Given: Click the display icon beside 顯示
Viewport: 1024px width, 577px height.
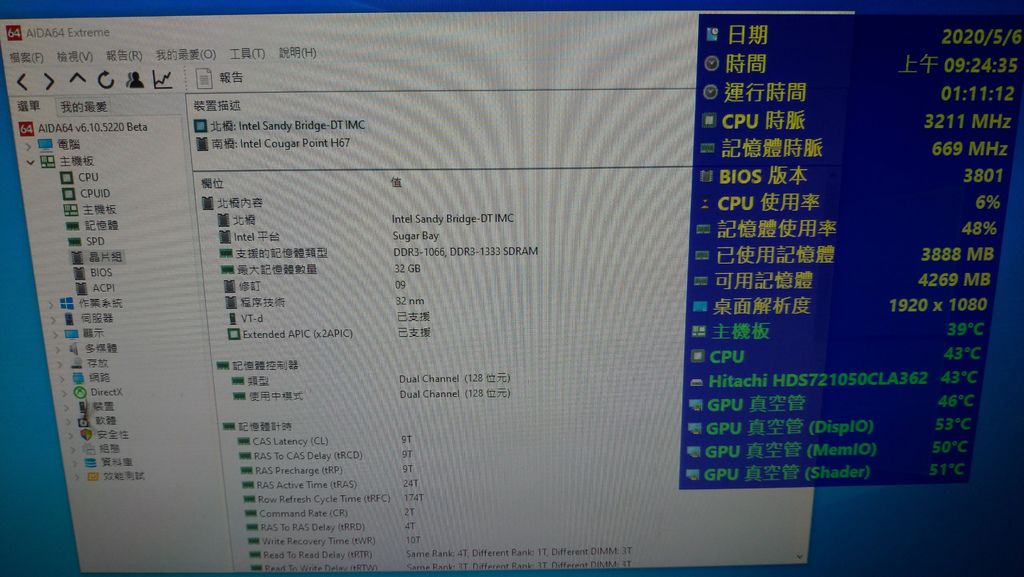Looking at the screenshot, I should click(71, 334).
